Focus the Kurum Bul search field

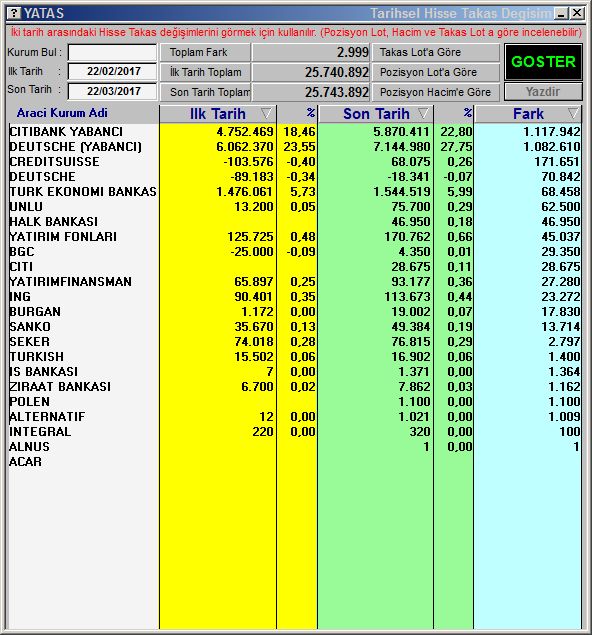tap(112, 52)
